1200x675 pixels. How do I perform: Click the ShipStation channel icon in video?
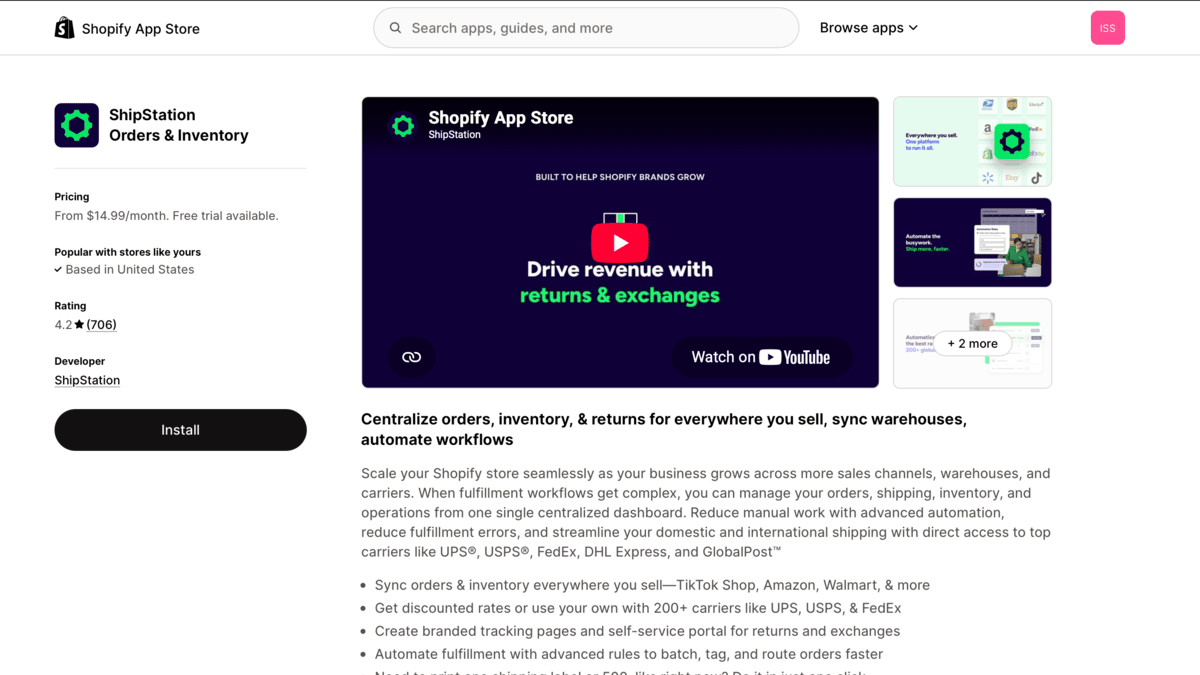(x=403, y=125)
